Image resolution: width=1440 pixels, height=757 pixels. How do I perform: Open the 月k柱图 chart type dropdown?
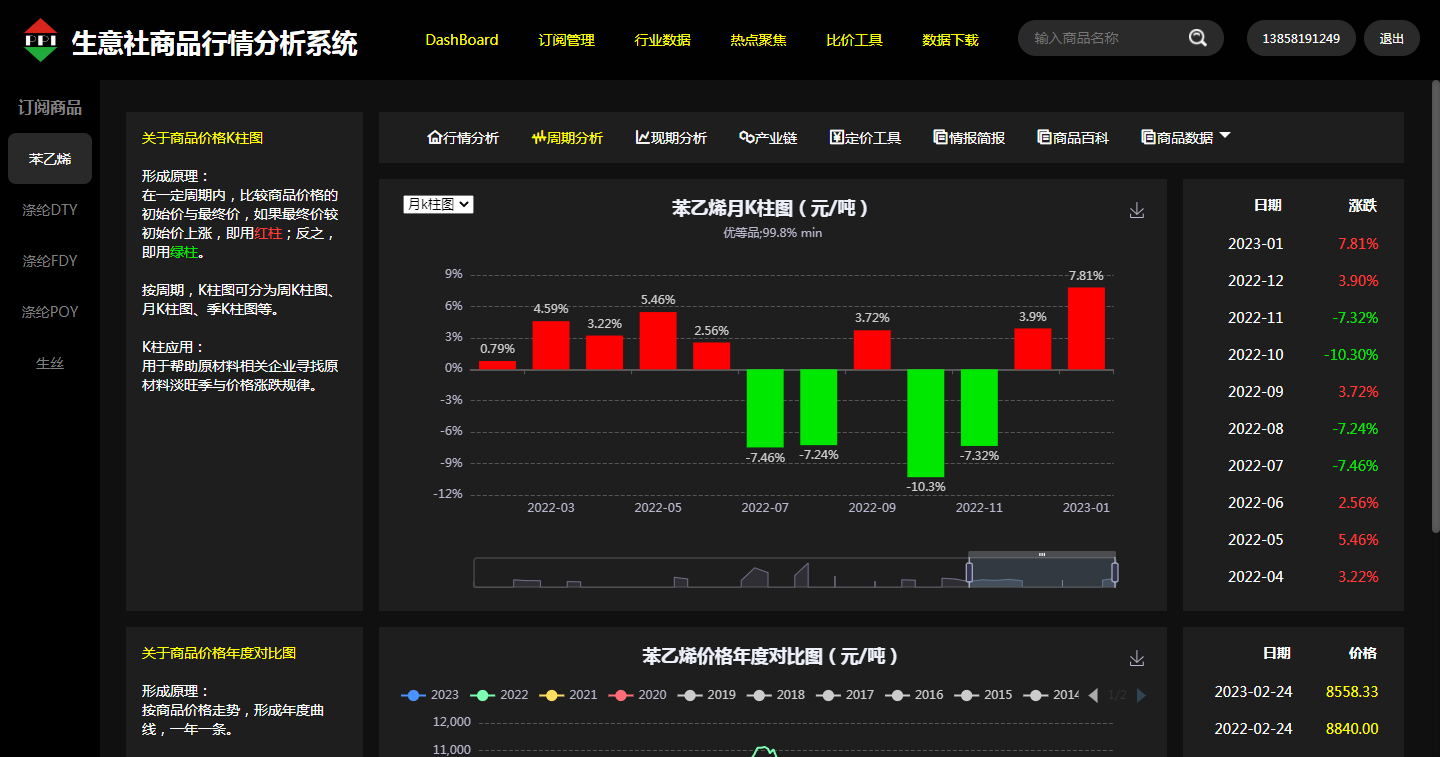point(438,204)
